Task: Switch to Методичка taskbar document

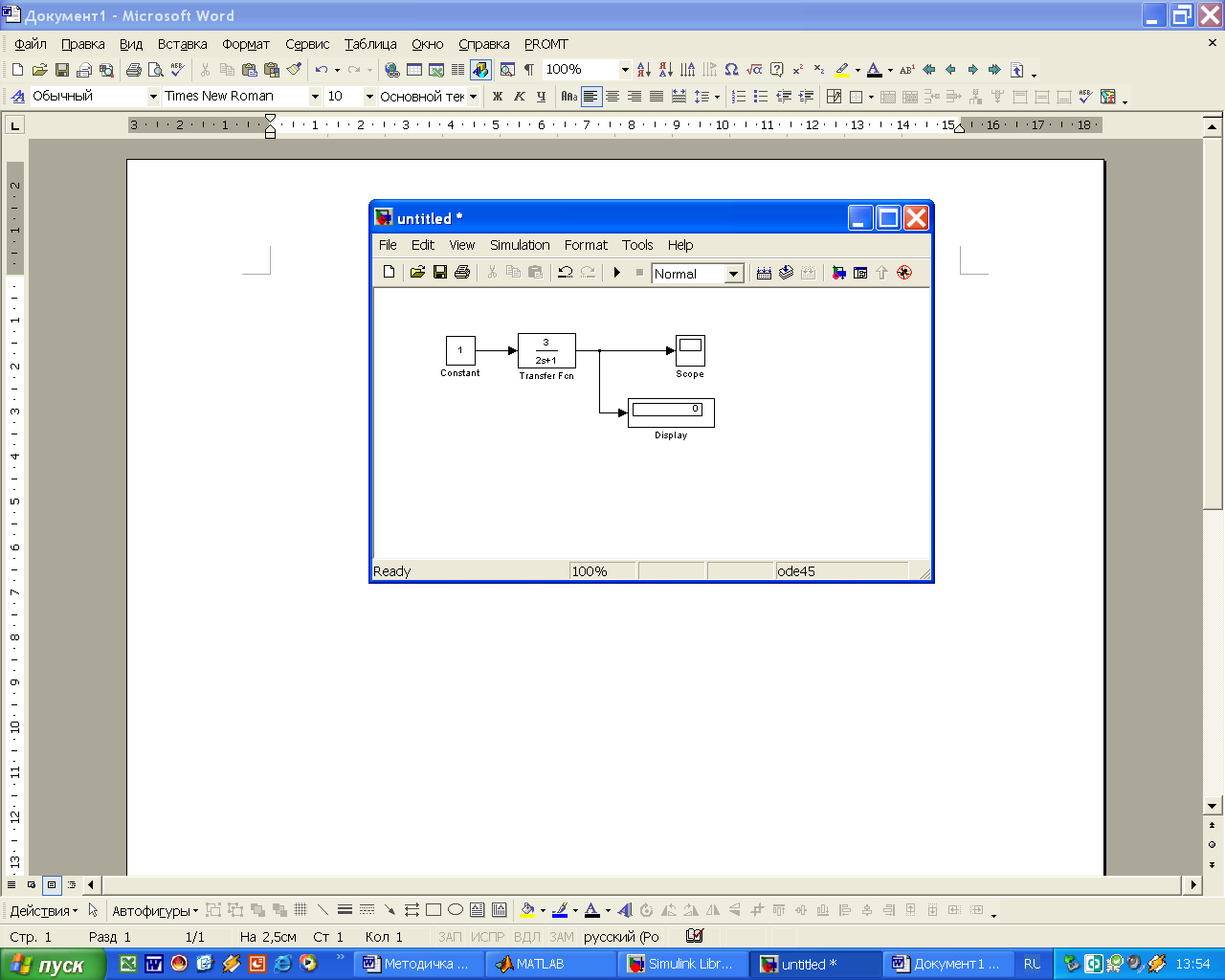Action: pyautogui.click(x=419, y=964)
